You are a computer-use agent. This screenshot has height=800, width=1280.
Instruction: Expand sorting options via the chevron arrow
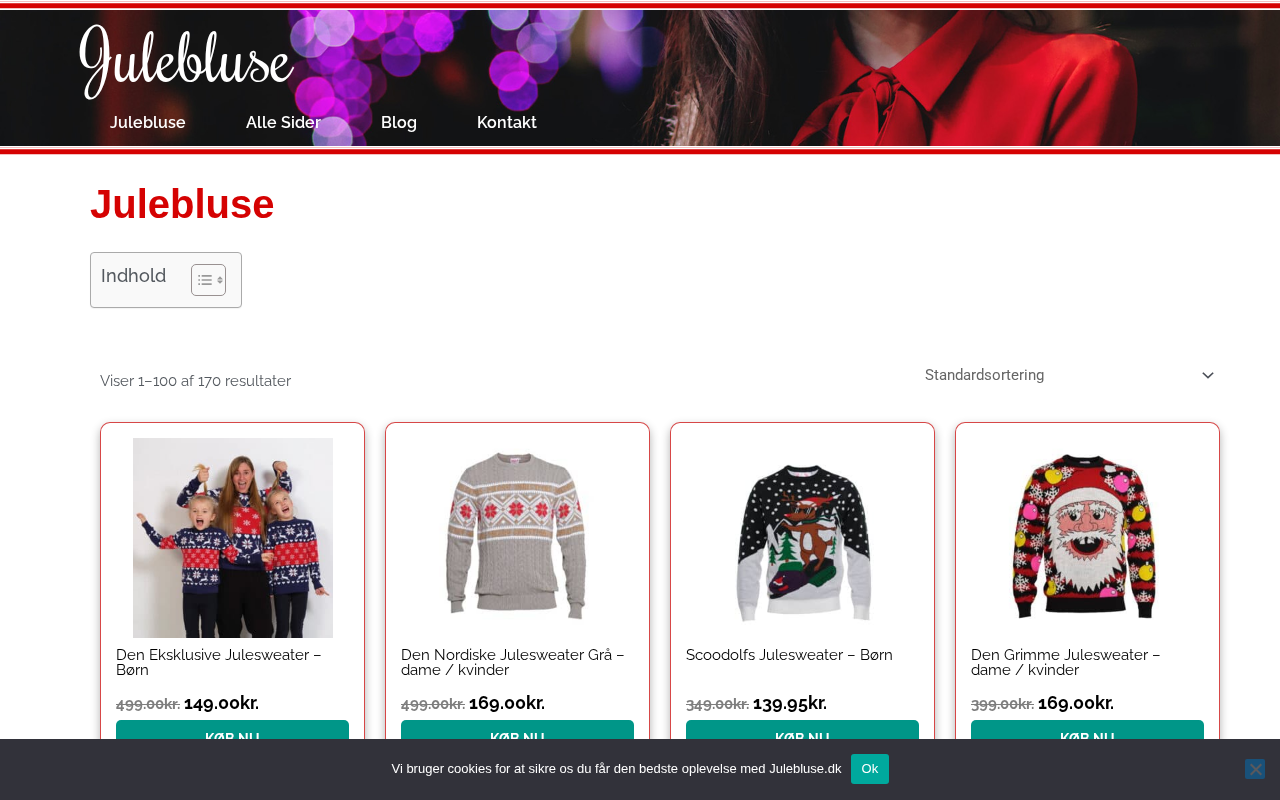[x=1208, y=375]
